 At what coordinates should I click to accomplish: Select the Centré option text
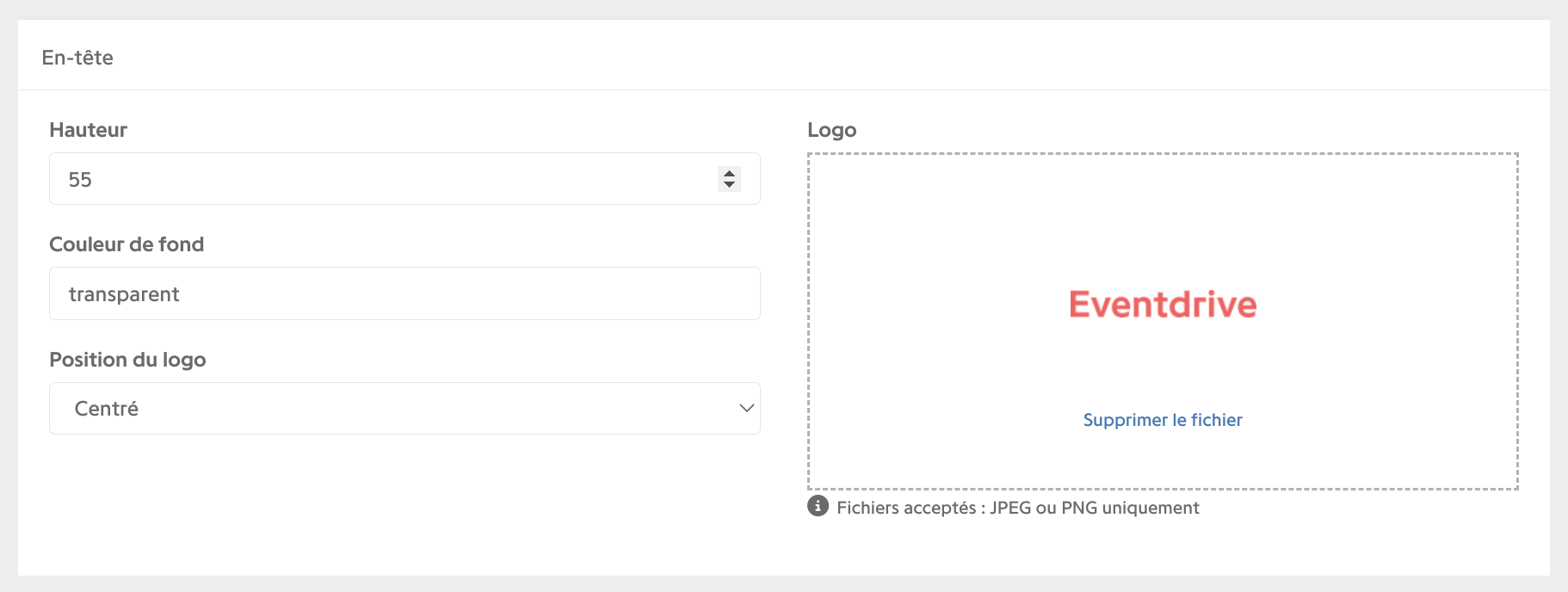pyautogui.click(x=107, y=409)
